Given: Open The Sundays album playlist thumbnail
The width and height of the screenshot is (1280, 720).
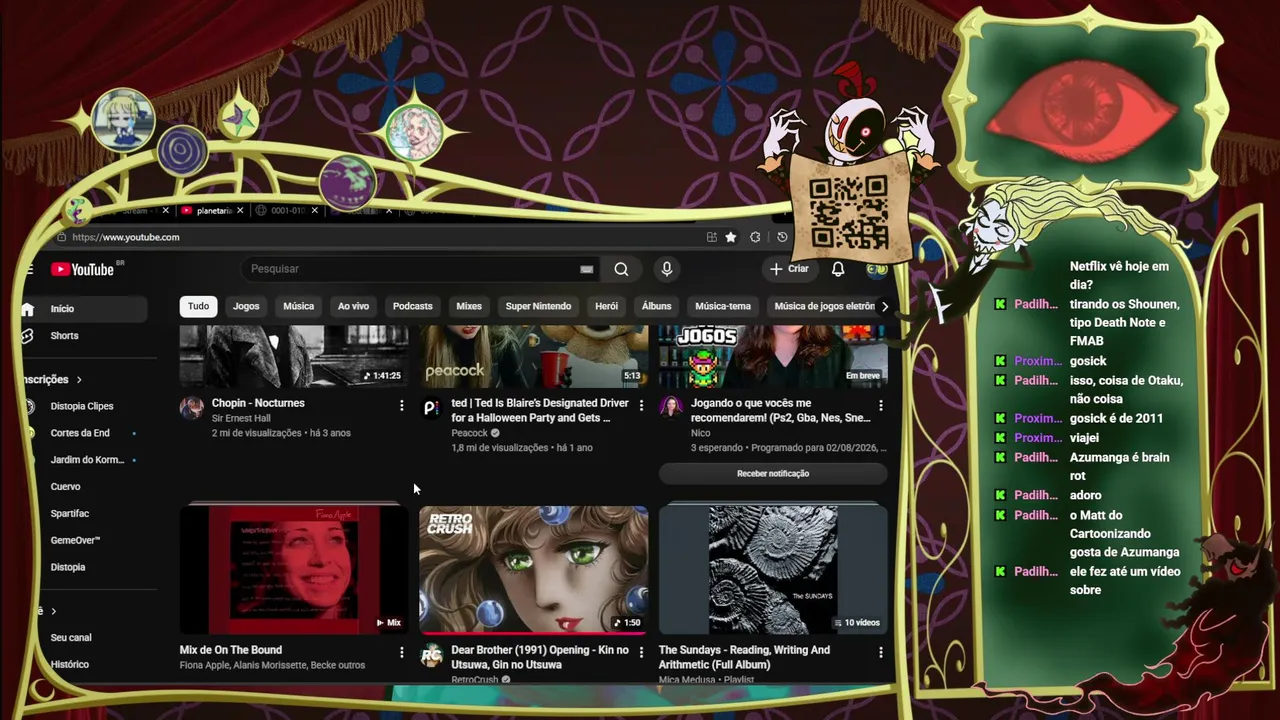Looking at the screenshot, I should pos(773,570).
